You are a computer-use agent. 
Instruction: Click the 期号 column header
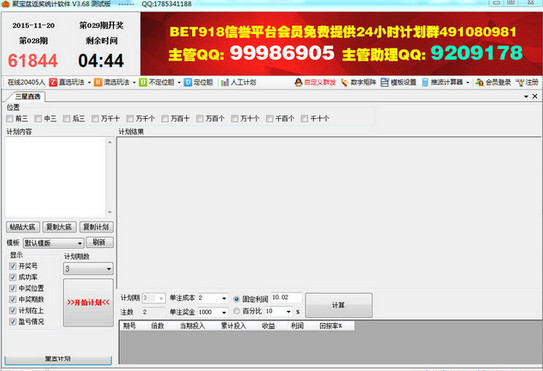130,326
